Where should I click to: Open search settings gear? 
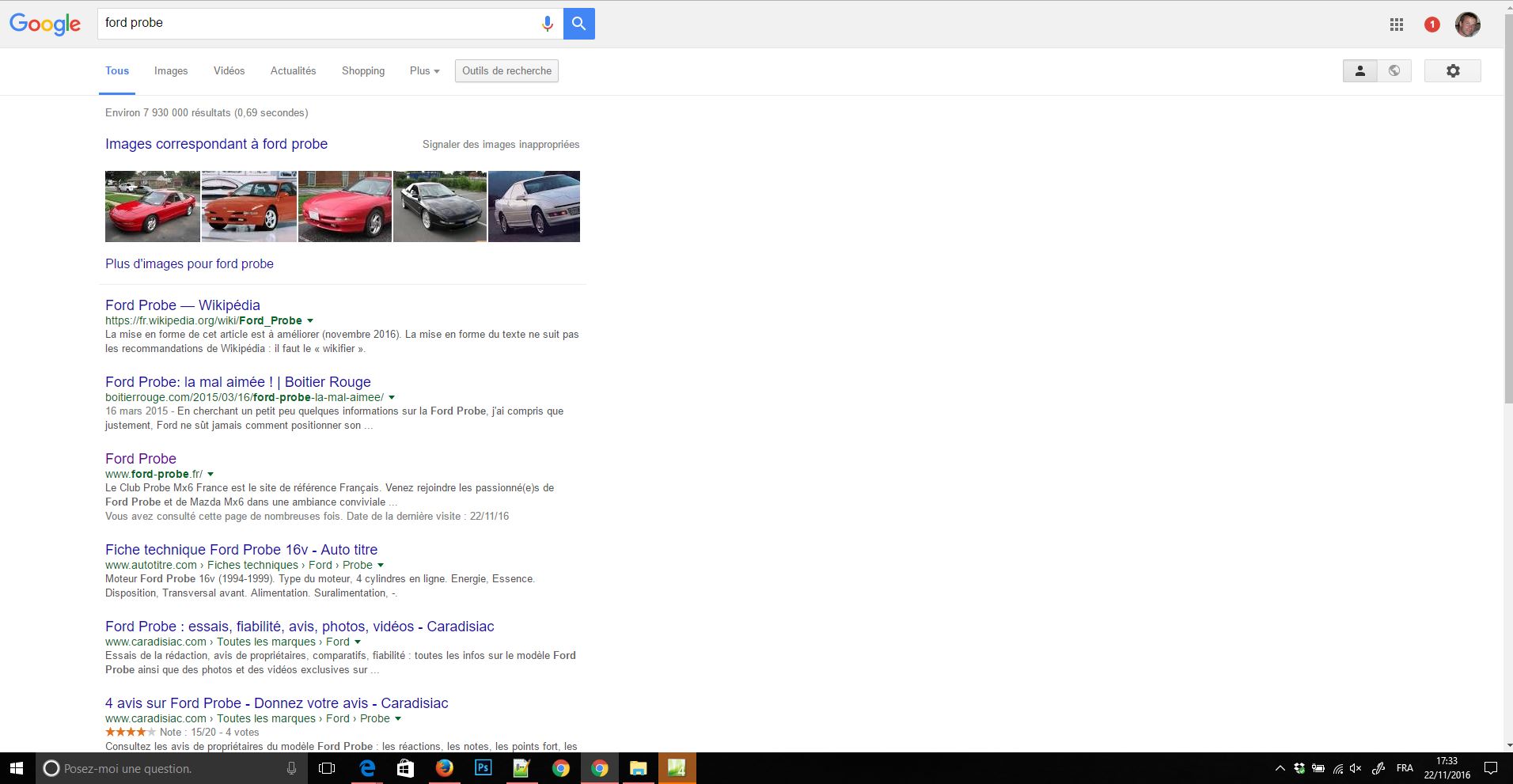pos(1453,70)
